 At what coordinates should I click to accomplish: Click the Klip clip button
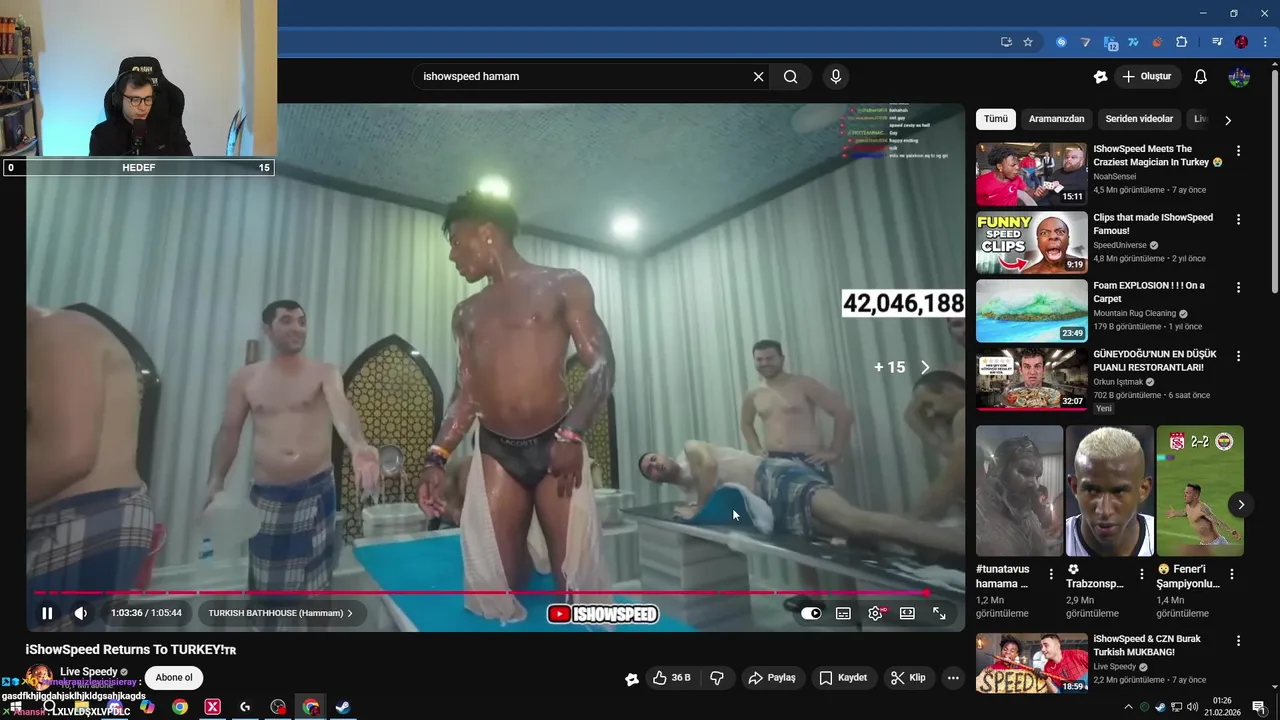coord(908,678)
